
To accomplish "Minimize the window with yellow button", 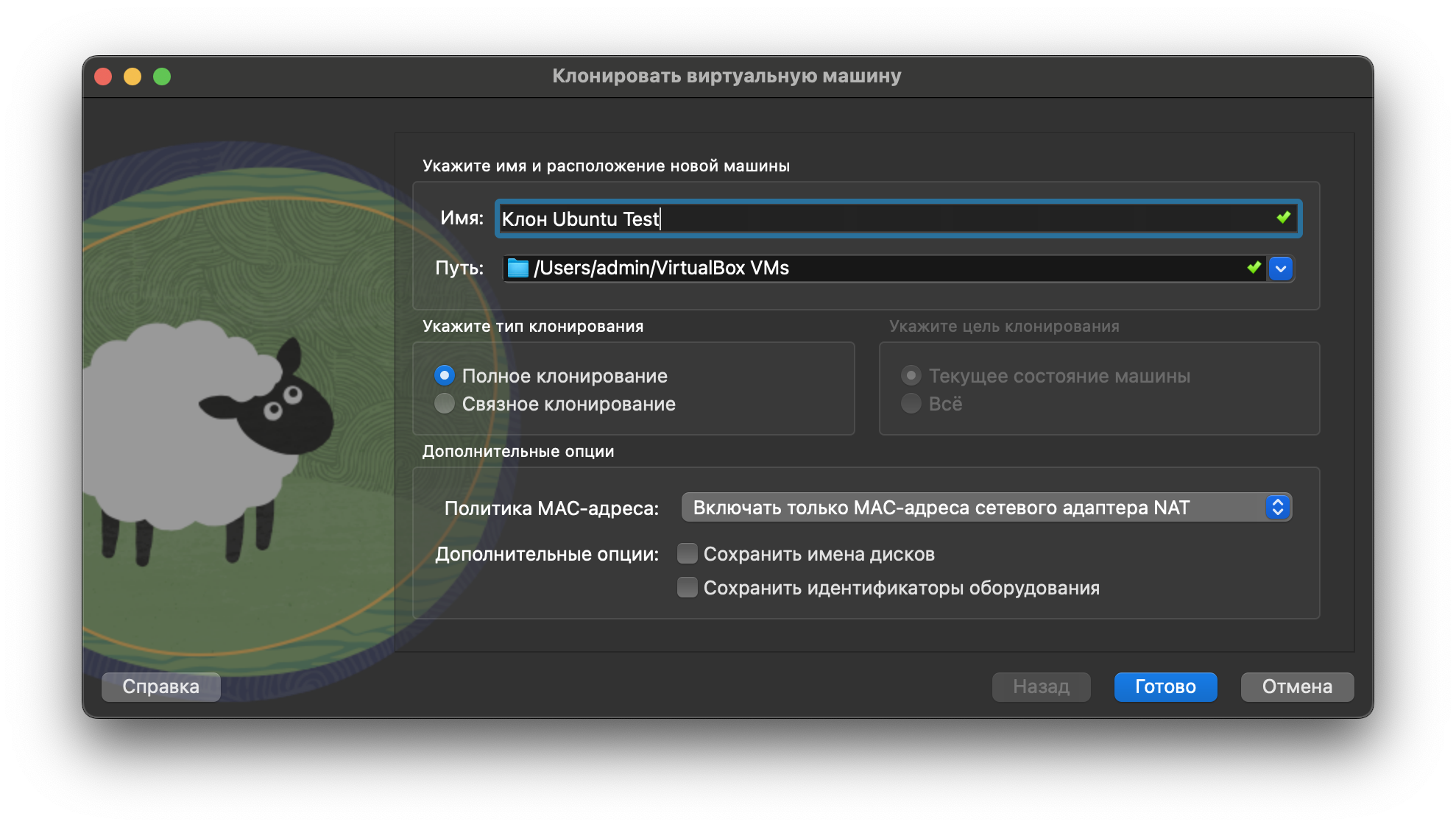I will (x=132, y=77).
